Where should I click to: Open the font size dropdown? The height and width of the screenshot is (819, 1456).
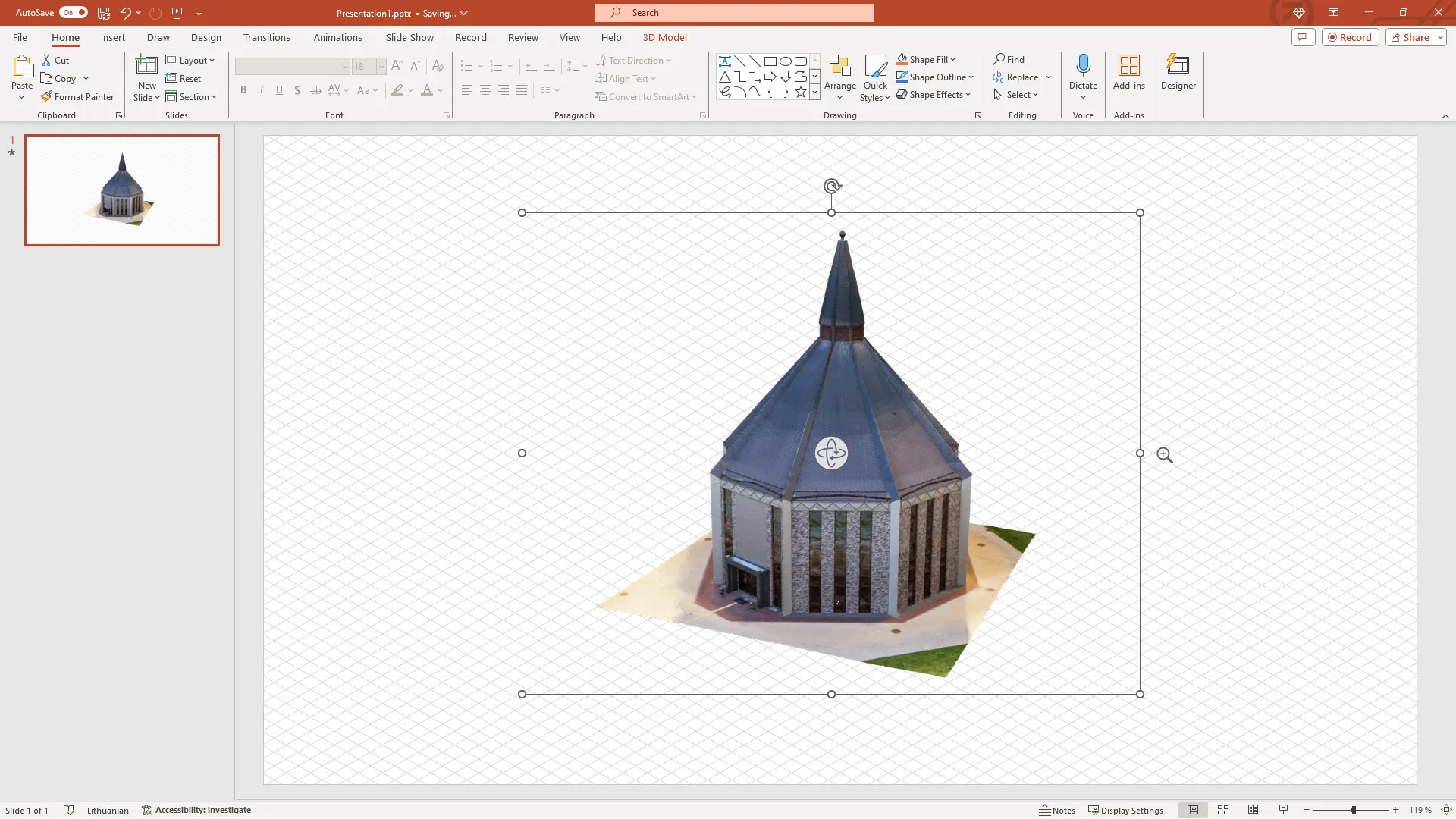coord(381,66)
